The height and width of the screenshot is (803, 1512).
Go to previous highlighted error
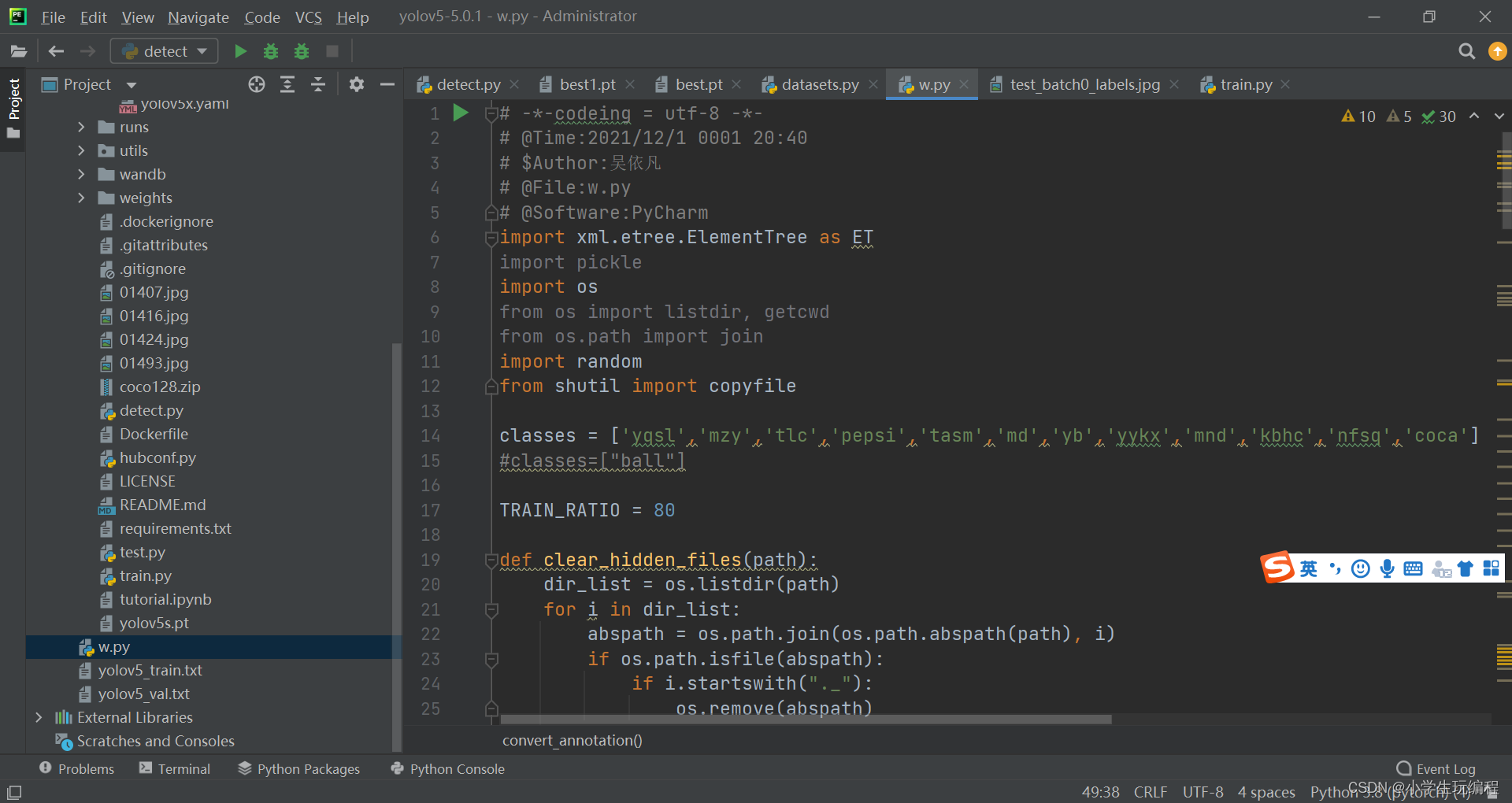point(1474,117)
